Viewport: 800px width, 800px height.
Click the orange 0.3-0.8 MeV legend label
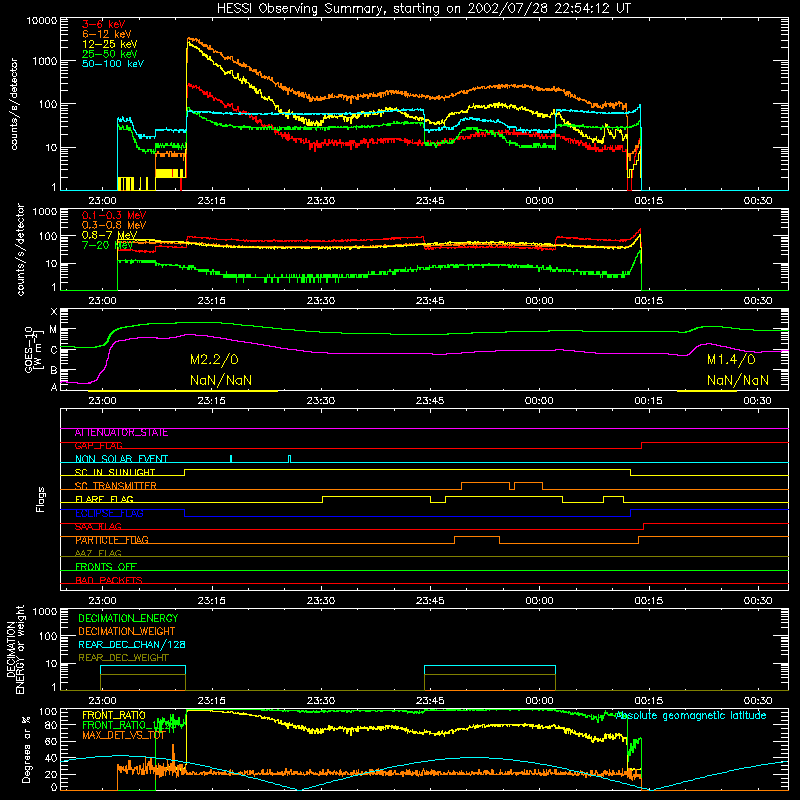click(114, 225)
